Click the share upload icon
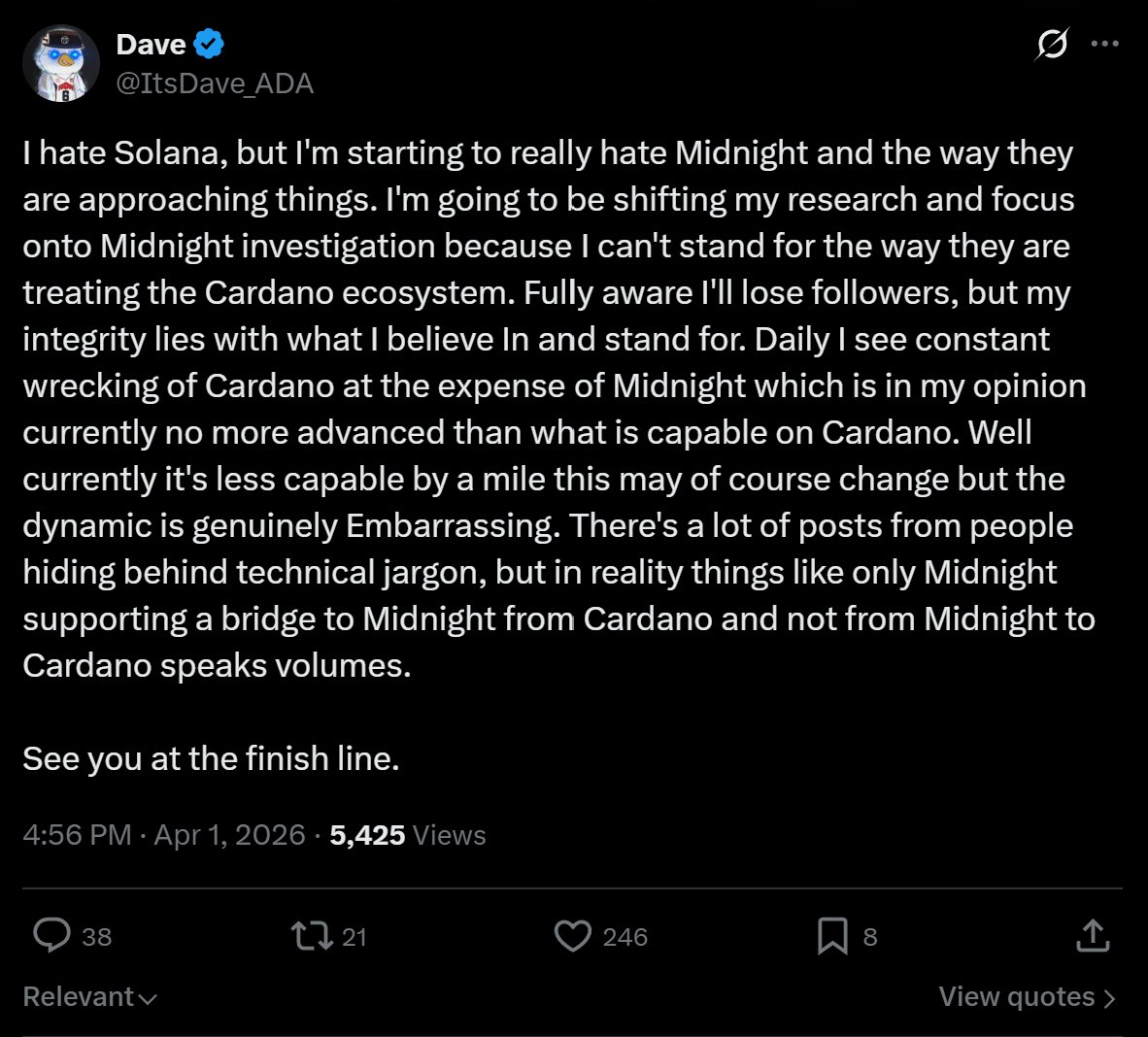 [1093, 935]
